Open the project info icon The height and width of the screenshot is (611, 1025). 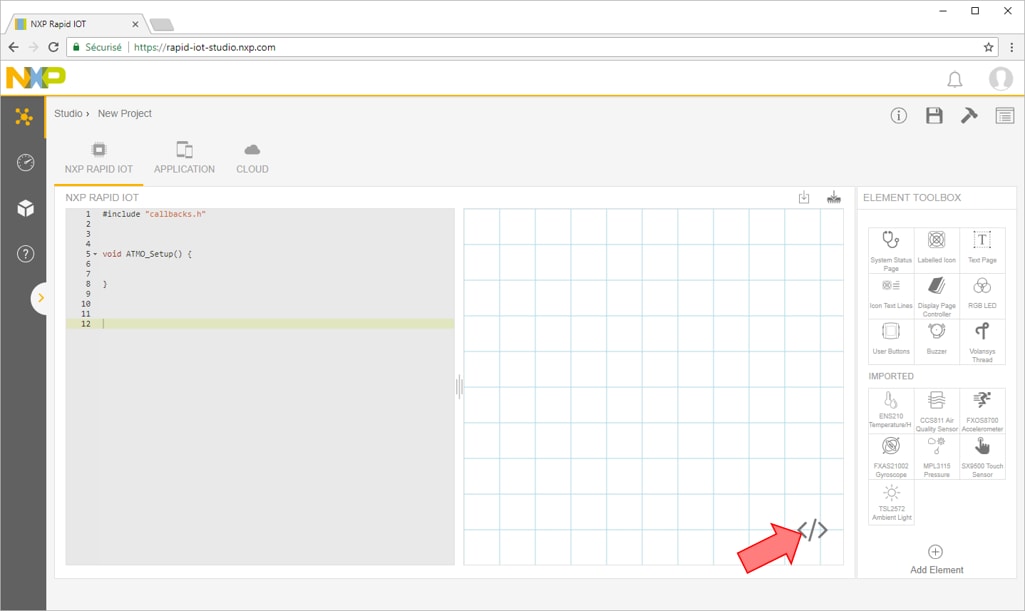[899, 116]
